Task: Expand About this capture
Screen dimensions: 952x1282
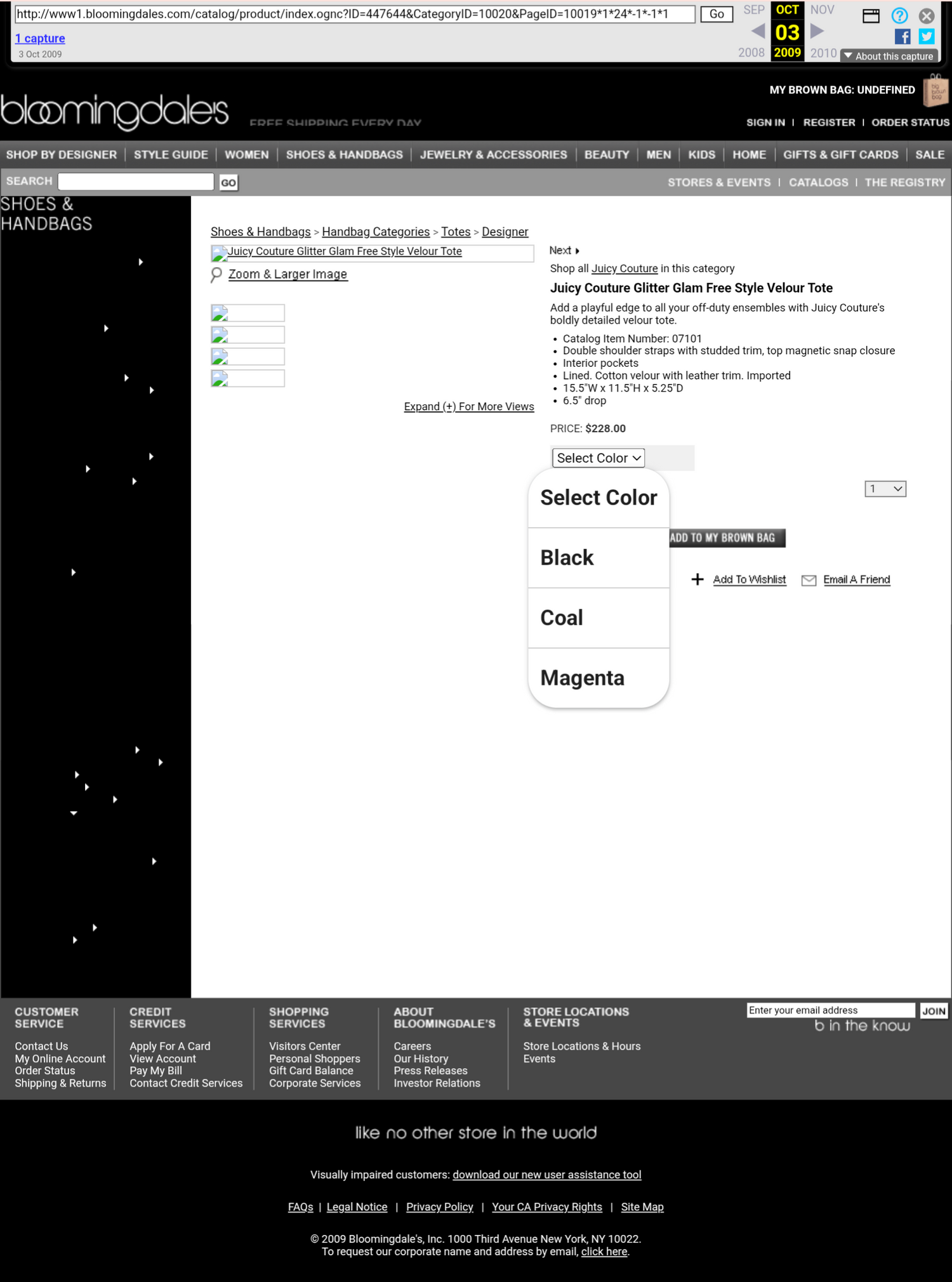Action: click(889, 56)
